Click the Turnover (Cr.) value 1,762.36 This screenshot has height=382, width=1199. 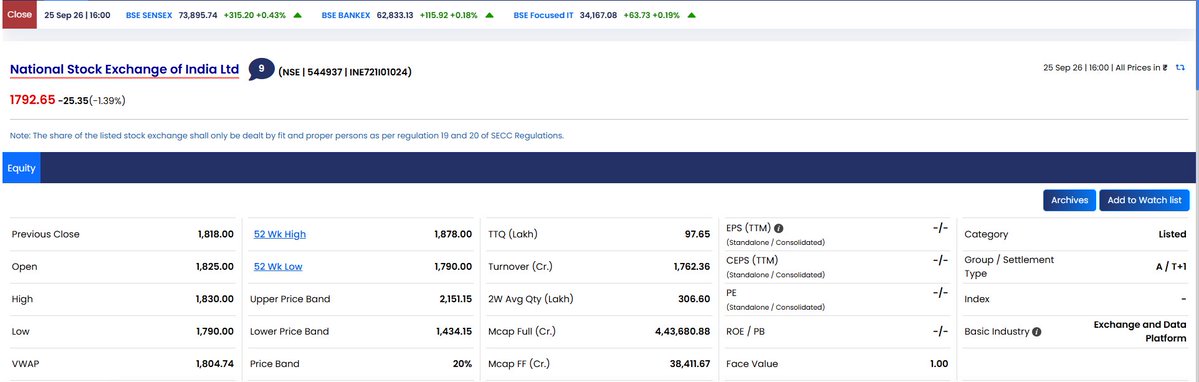(x=691, y=267)
